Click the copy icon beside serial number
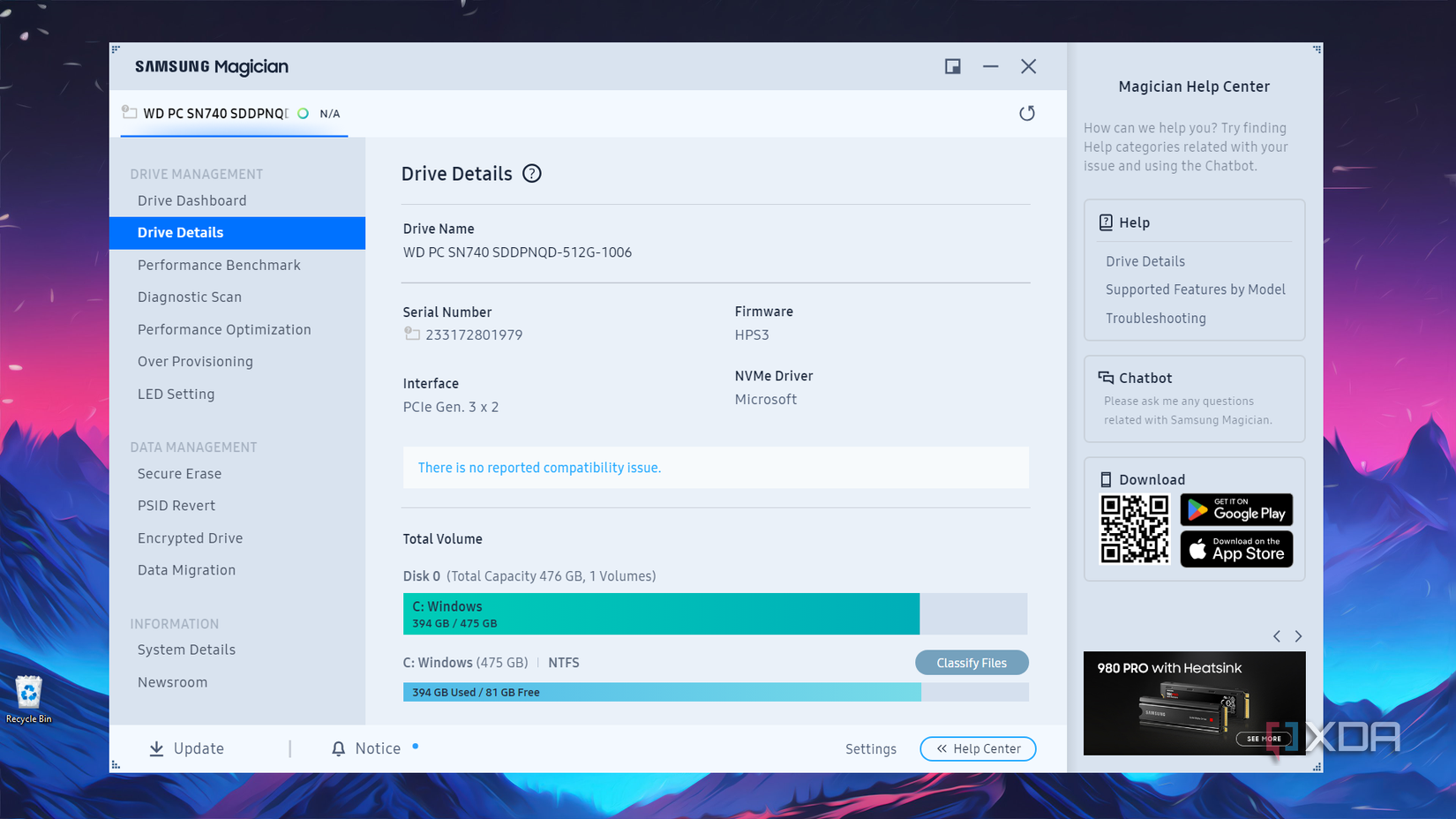Image resolution: width=1456 pixels, height=819 pixels. pyautogui.click(x=411, y=334)
